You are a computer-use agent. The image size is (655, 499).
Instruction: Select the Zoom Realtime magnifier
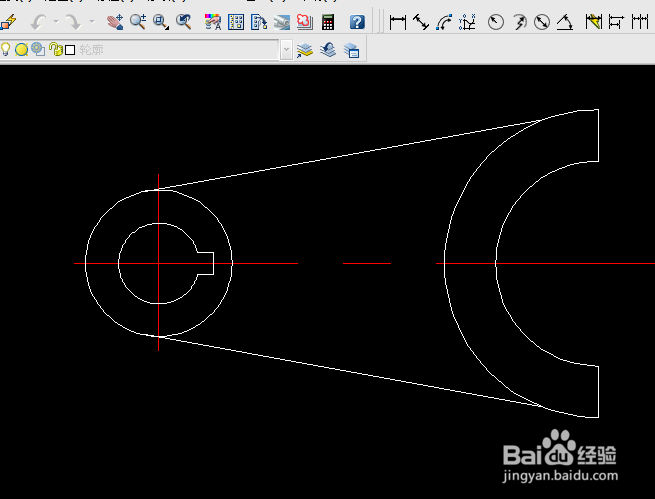tap(138, 22)
